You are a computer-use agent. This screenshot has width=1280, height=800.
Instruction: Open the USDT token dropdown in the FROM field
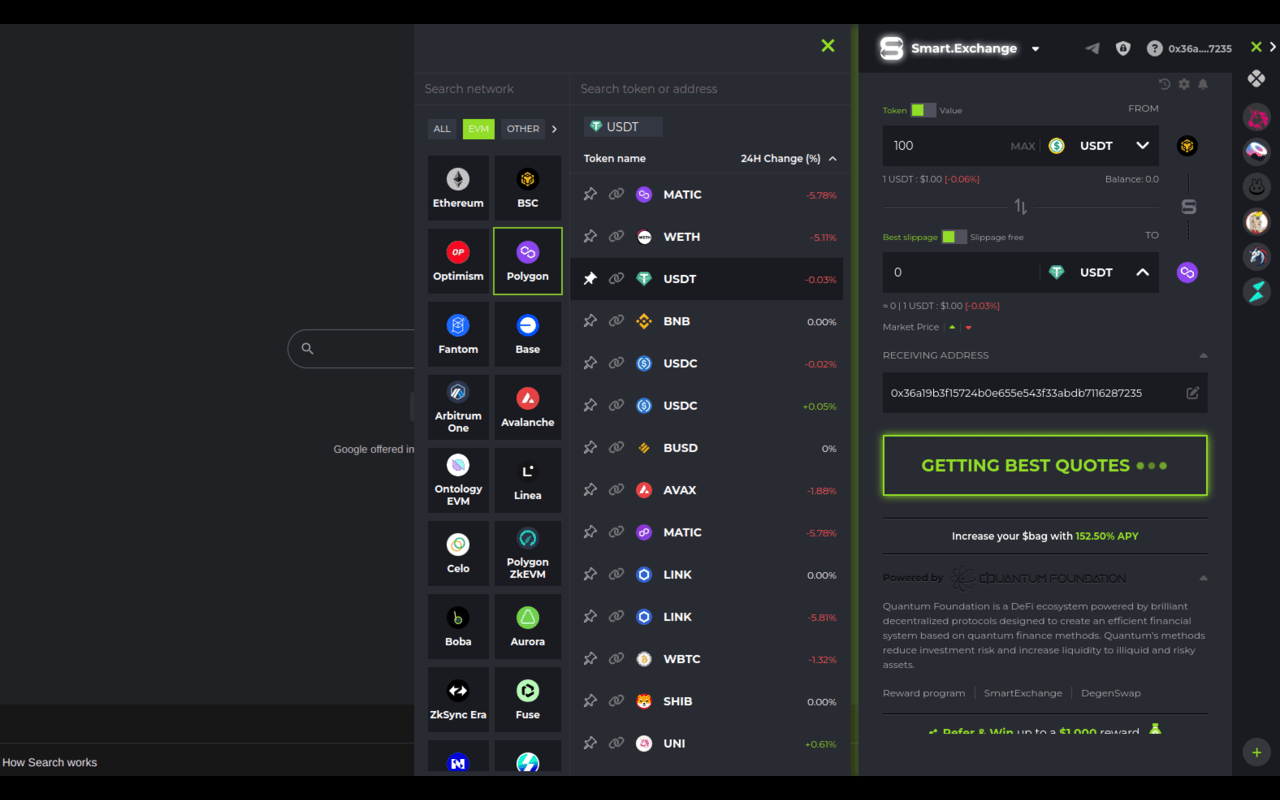click(x=1142, y=145)
